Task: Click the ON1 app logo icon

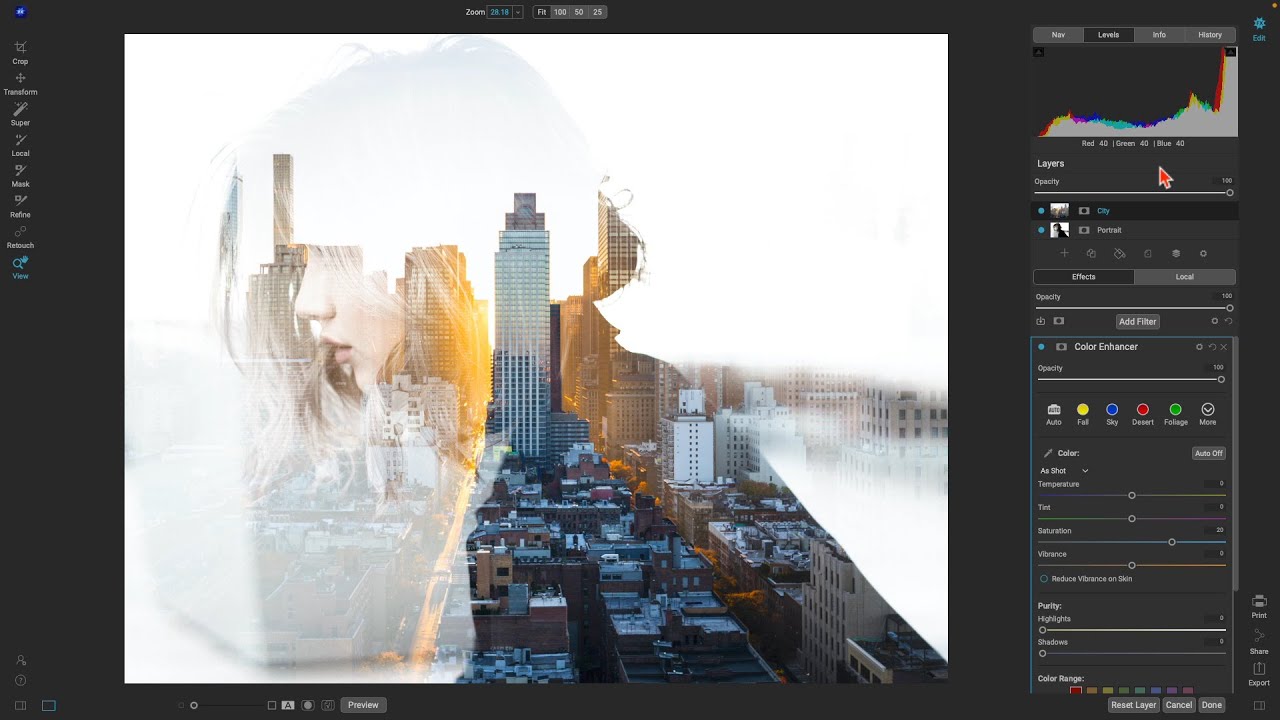Action: click(x=21, y=12)
